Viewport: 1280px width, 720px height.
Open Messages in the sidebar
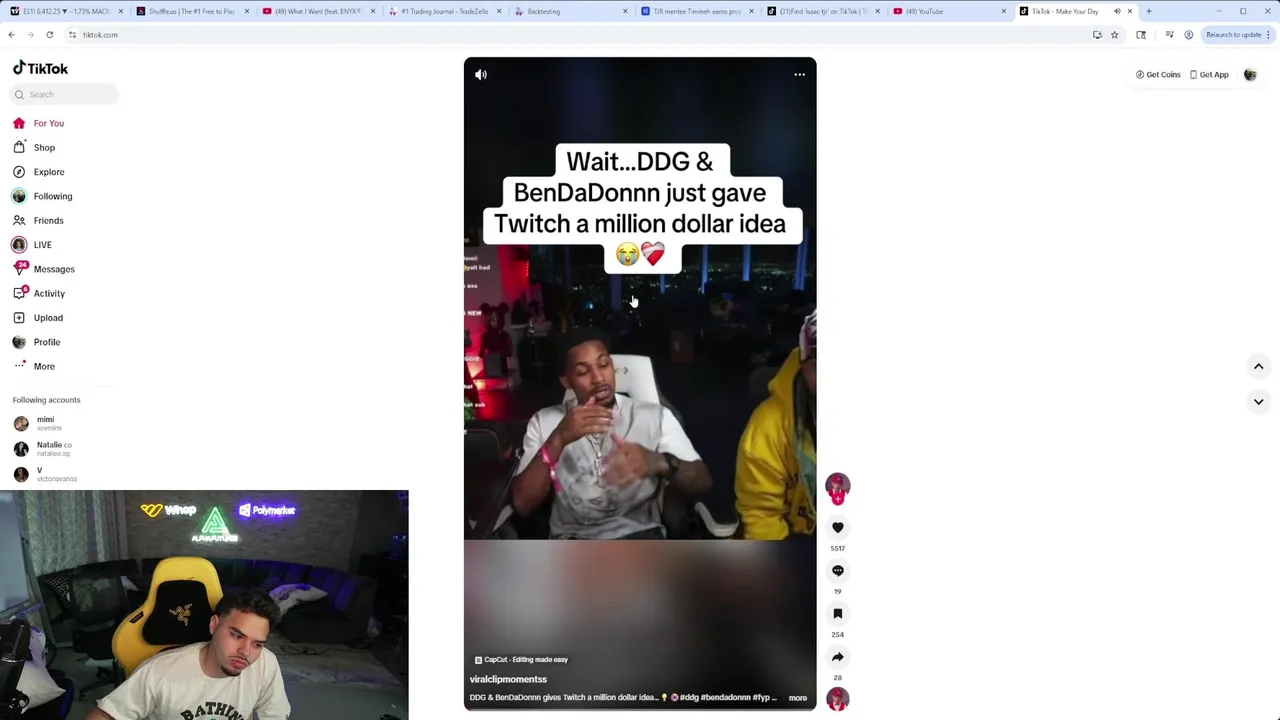(x=44, y=269)
